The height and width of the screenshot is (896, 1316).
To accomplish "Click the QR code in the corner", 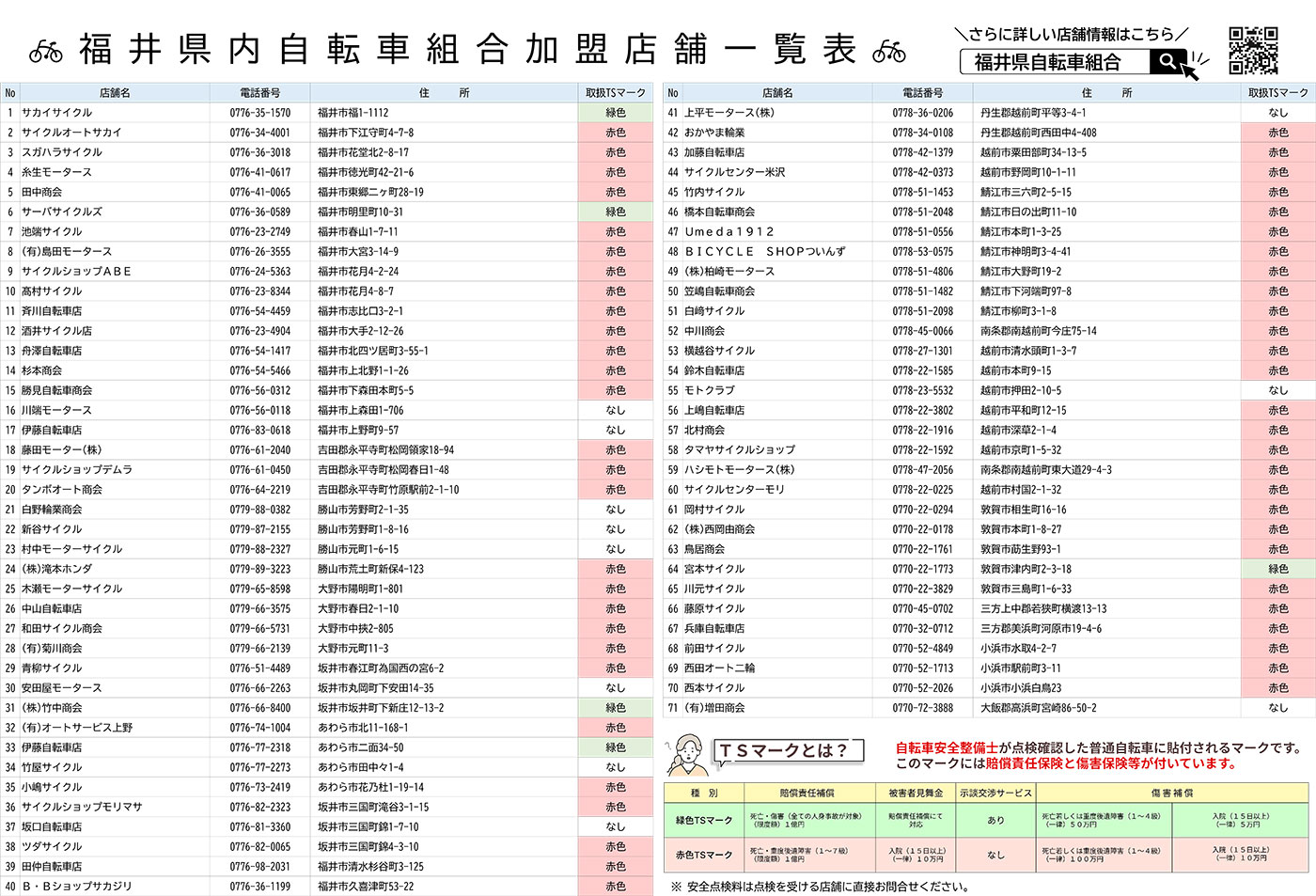I will click(1253, 50).
